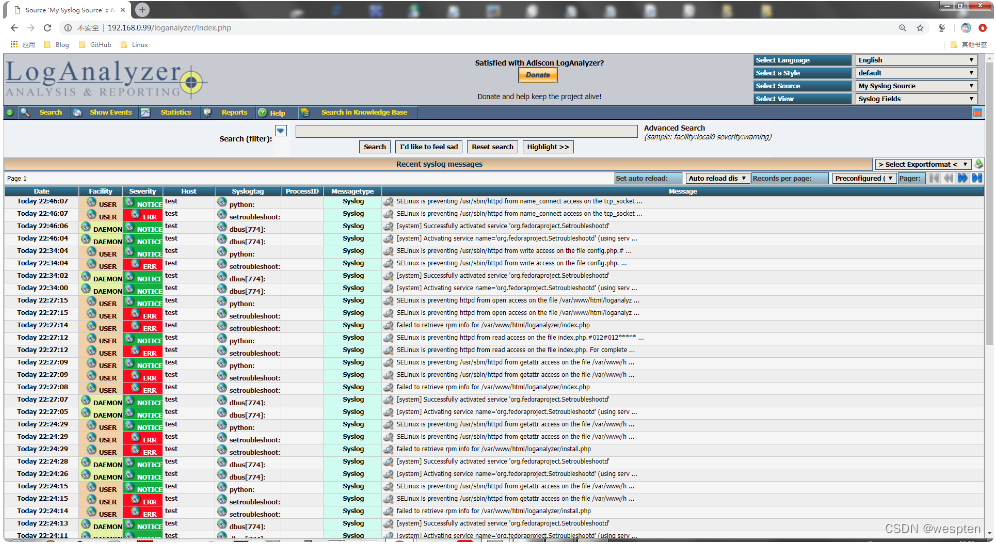Open the Auto reload dropdown
This screenshot has height=545, width=996.
coord(717,178)
